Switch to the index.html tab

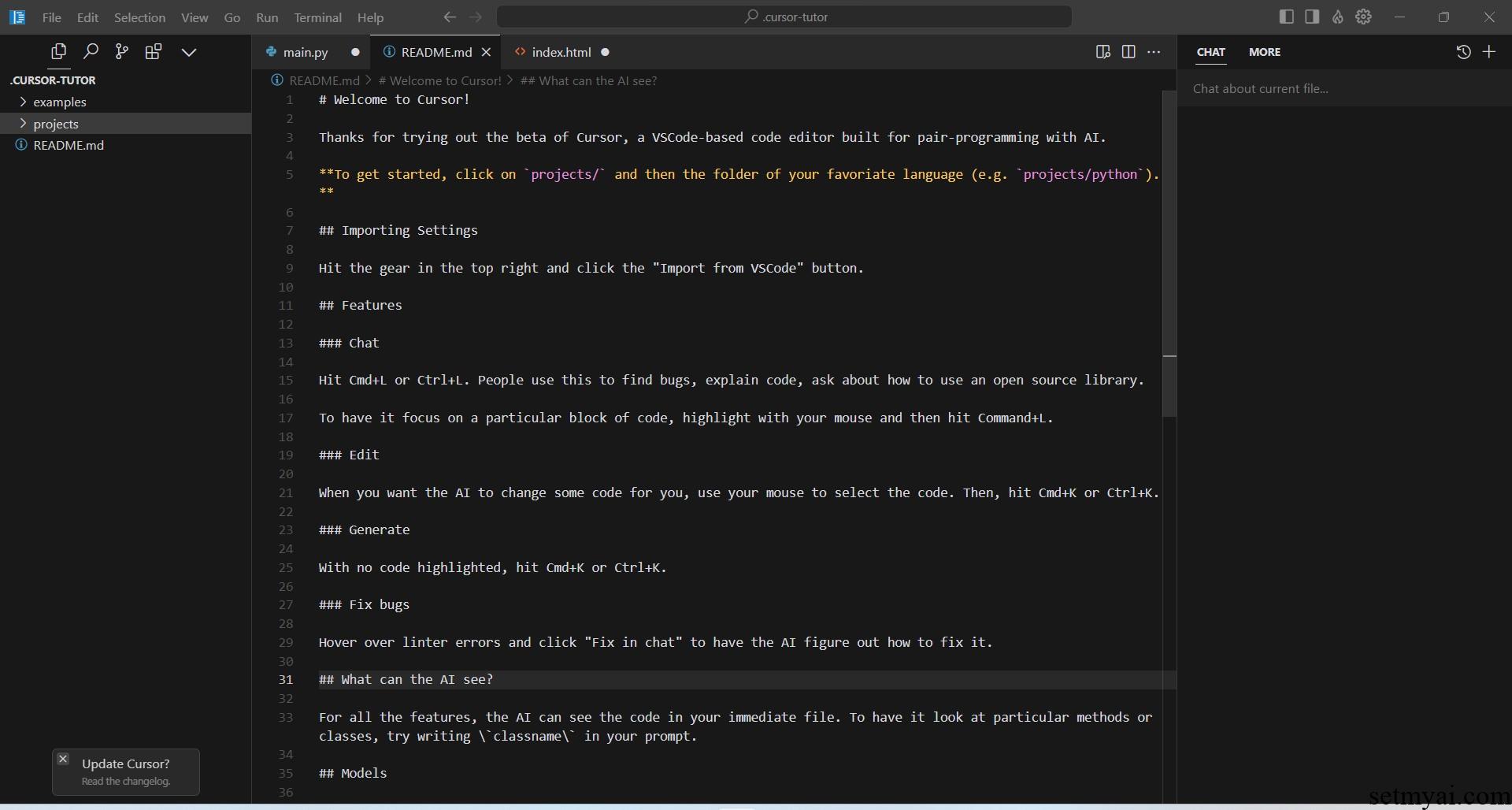point(561,52)
